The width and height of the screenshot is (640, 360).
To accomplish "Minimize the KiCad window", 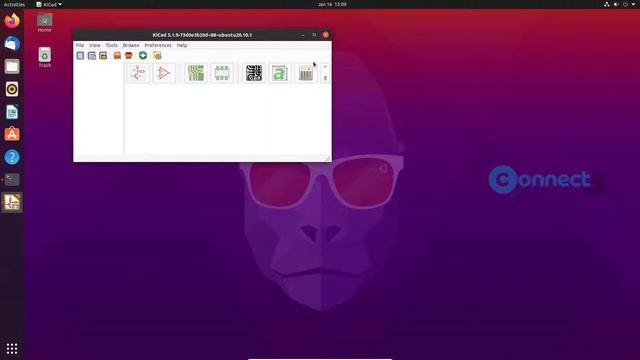I will pos(302,35).
